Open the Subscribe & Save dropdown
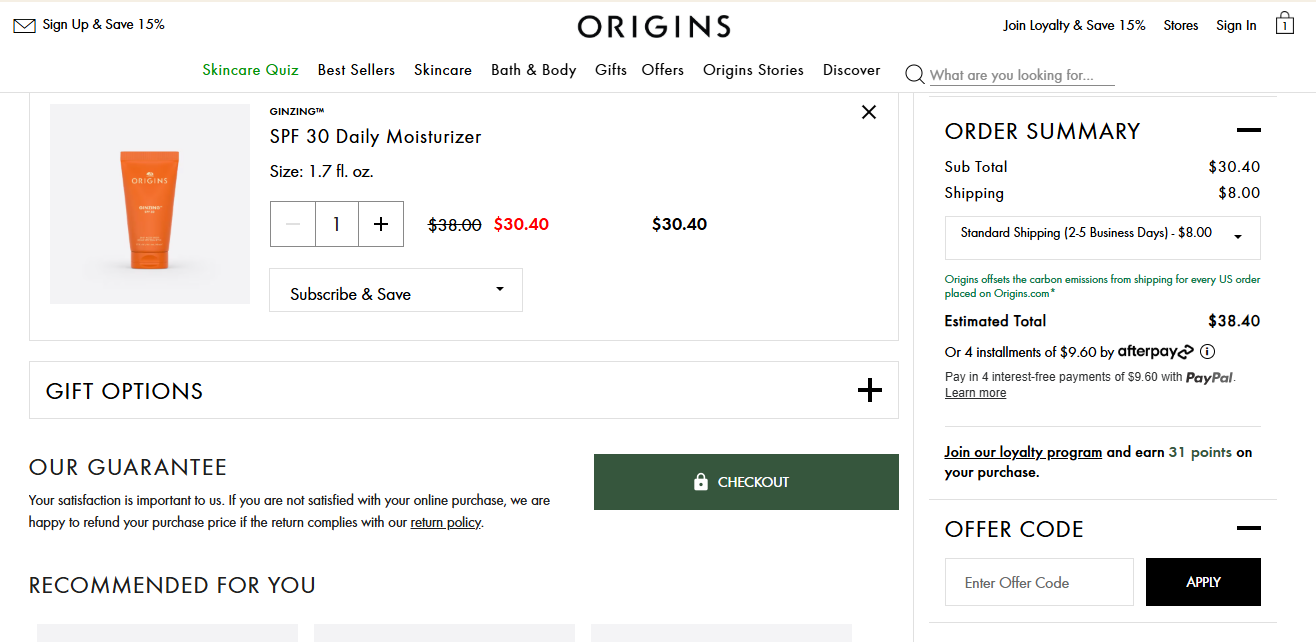Viewport: 1316px width, 642px height. pos(396,289)
